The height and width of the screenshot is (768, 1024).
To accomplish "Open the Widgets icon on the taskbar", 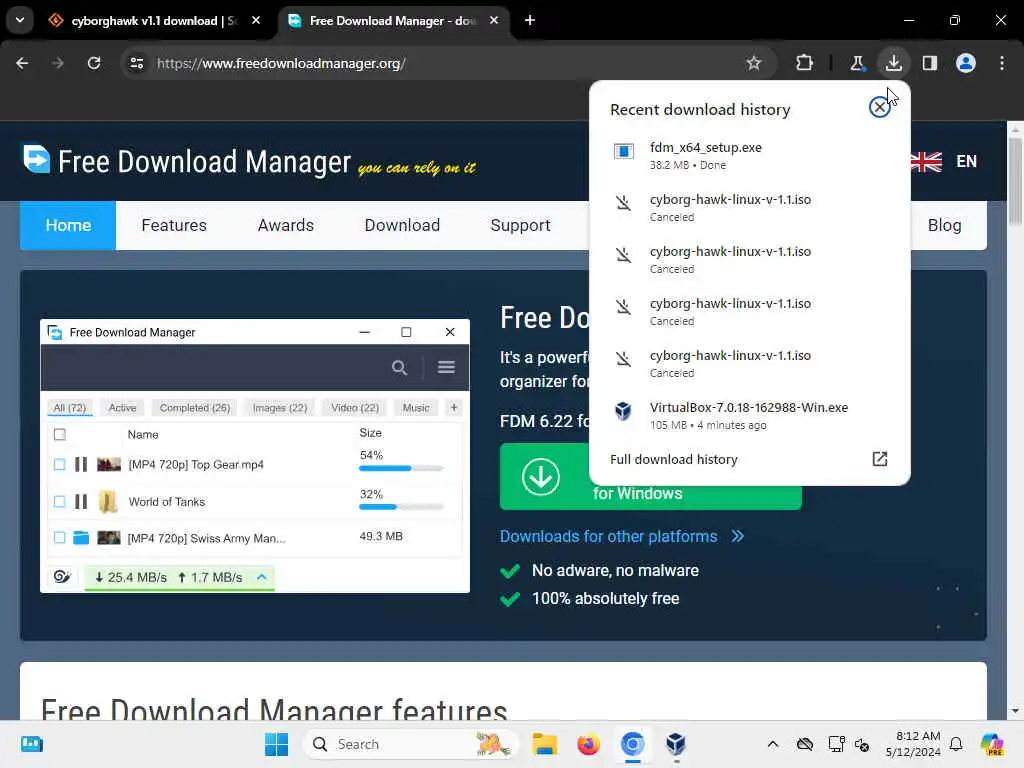I will 31,744.
